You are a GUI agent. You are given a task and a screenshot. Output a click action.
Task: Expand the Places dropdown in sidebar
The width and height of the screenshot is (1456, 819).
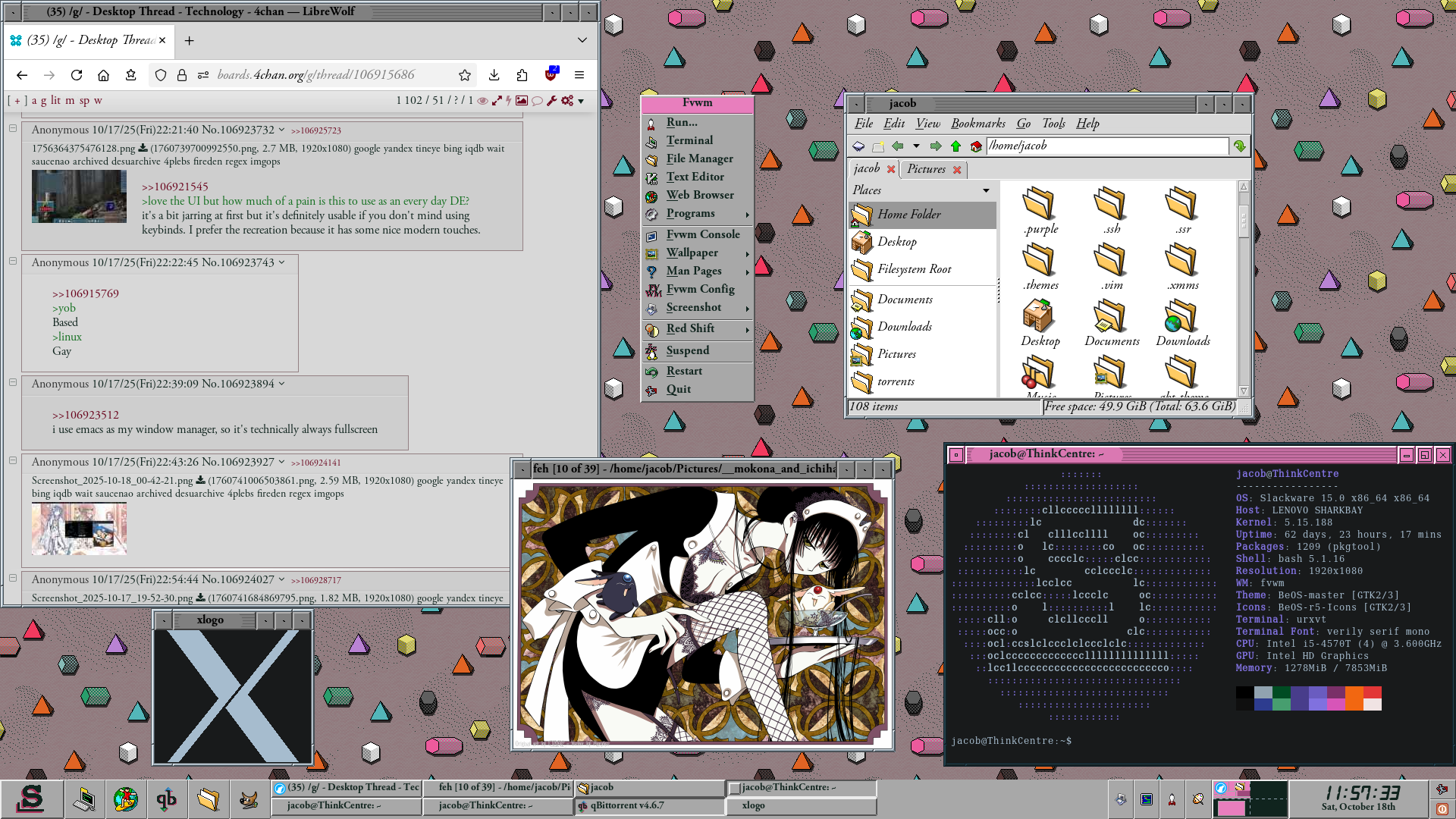point(986,190)
